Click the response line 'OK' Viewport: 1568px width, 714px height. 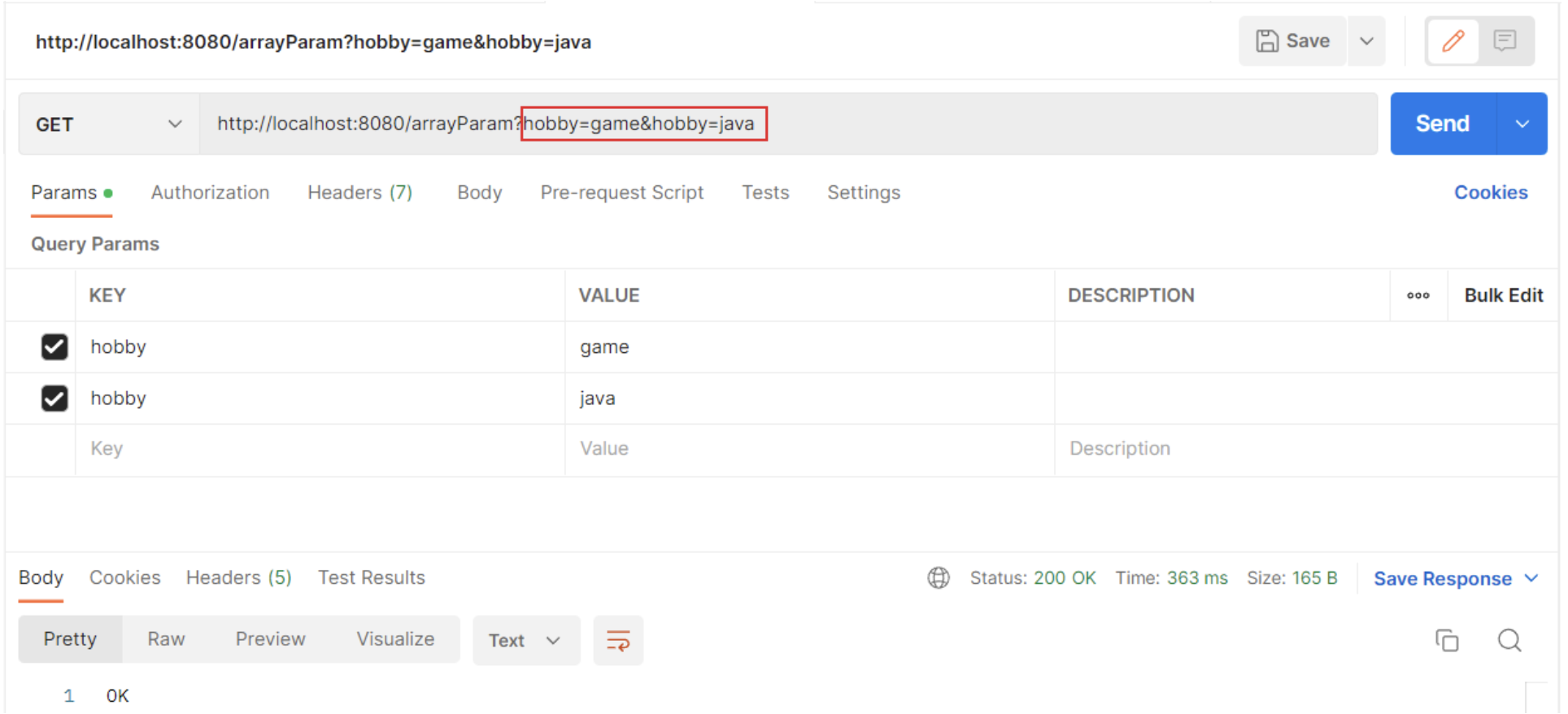point(118,696)
